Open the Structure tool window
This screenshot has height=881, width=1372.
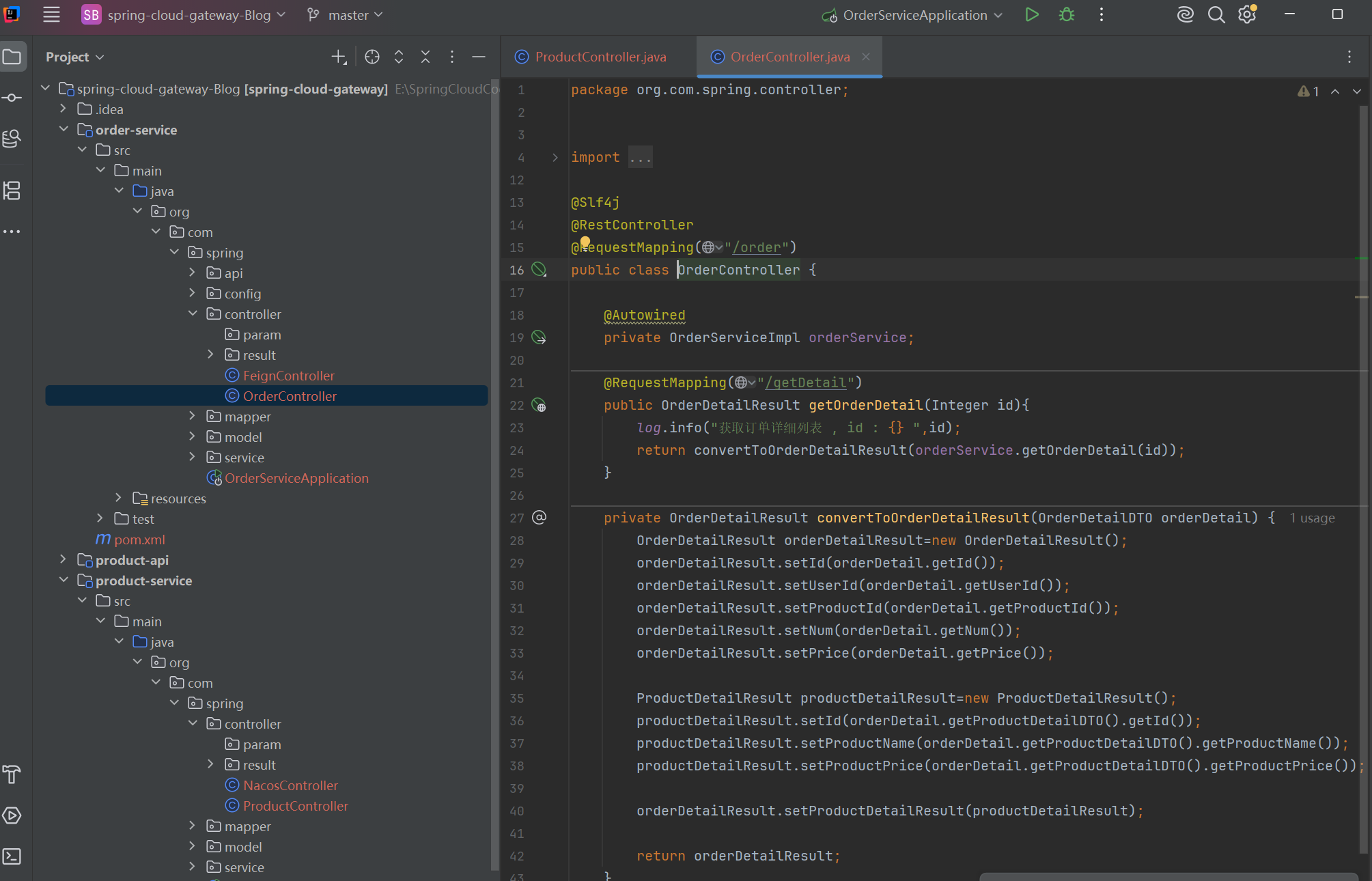point(12,191)
